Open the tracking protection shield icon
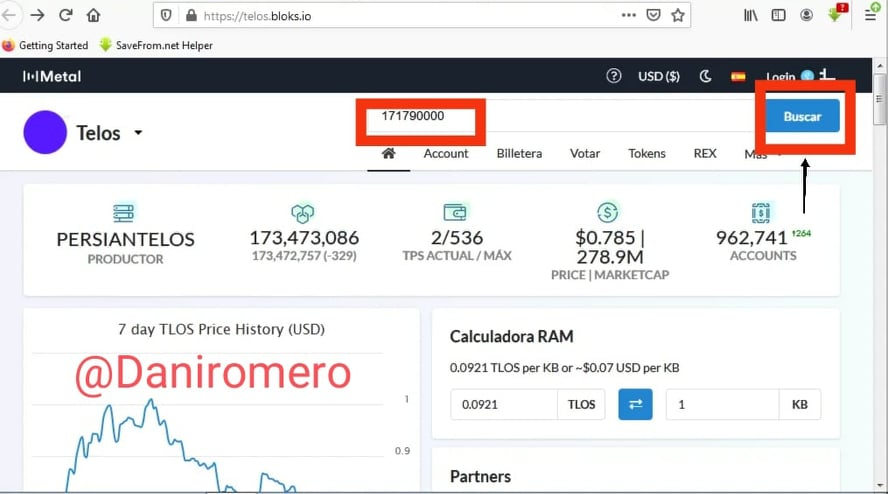888x494 pixels. point(166,16)
